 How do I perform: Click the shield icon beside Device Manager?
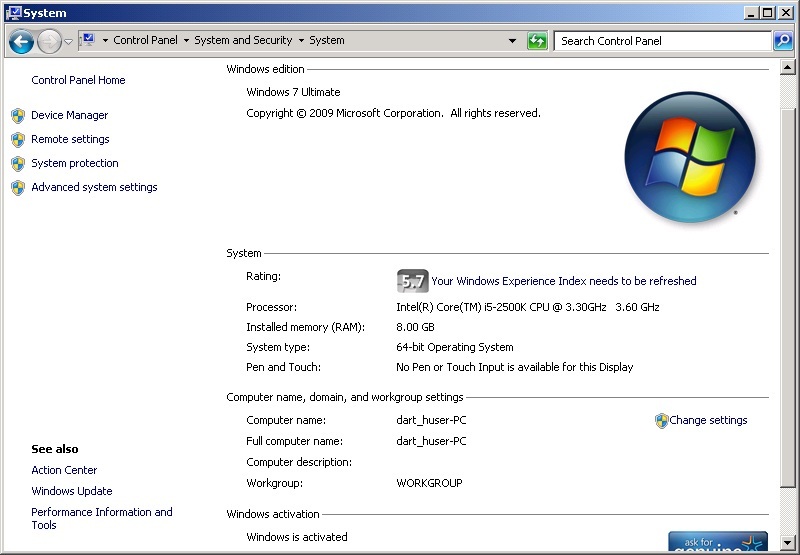(18, 116)
